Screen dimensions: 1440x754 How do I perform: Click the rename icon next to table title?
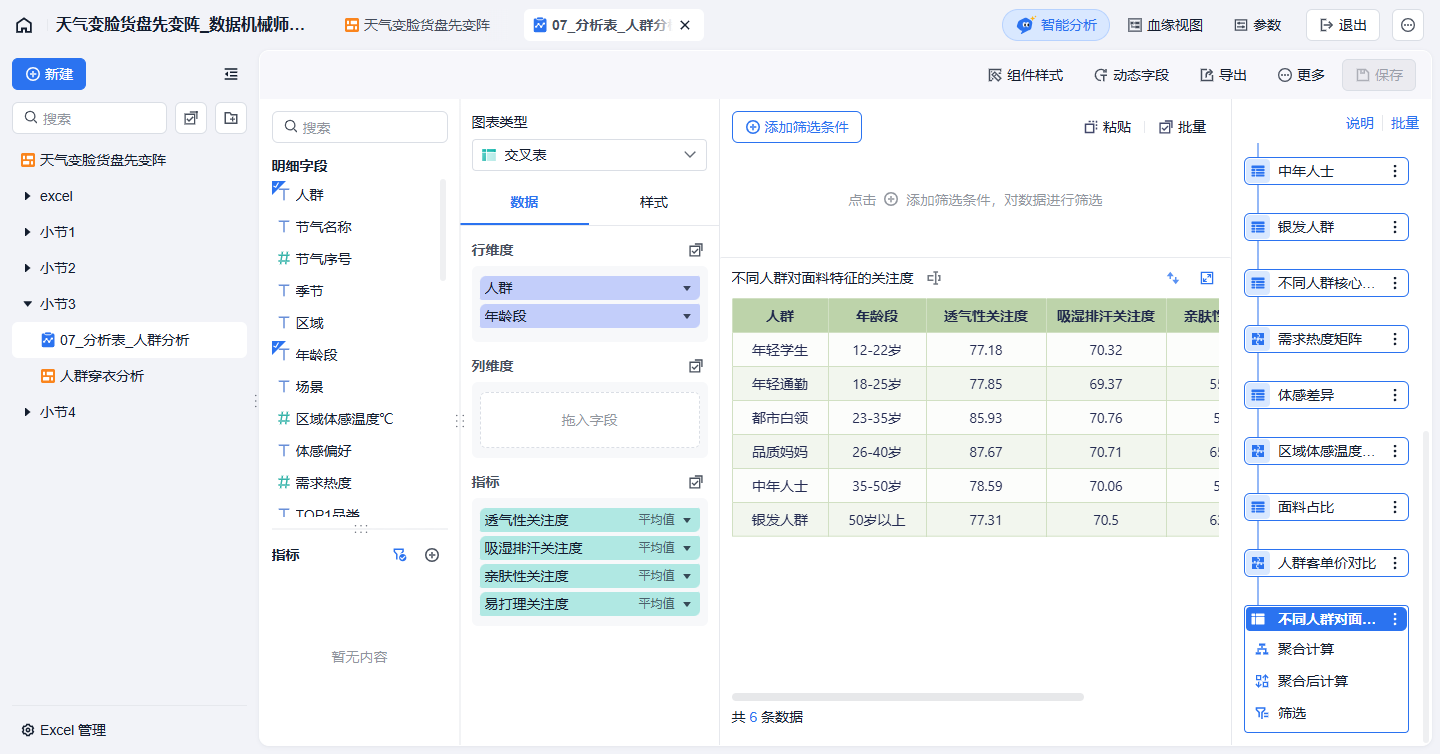pos(934,278)
